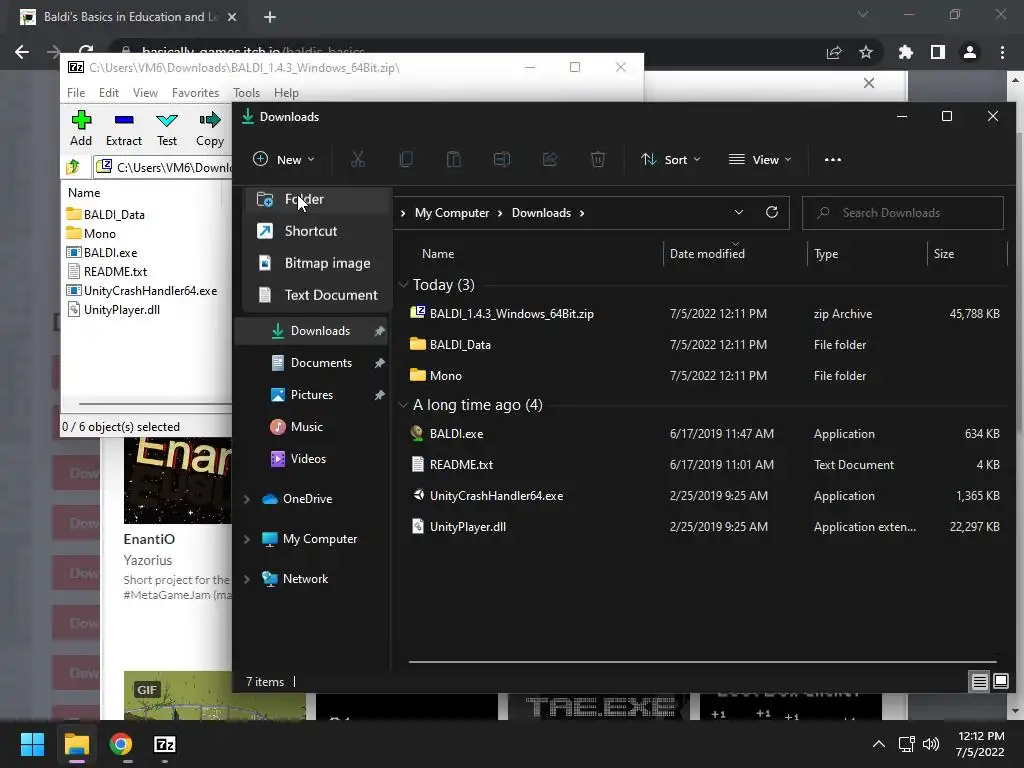
Task: Select BALDI_1.4.3_Windows_64Bit.zip in Explorer
Action: point(511,314)
